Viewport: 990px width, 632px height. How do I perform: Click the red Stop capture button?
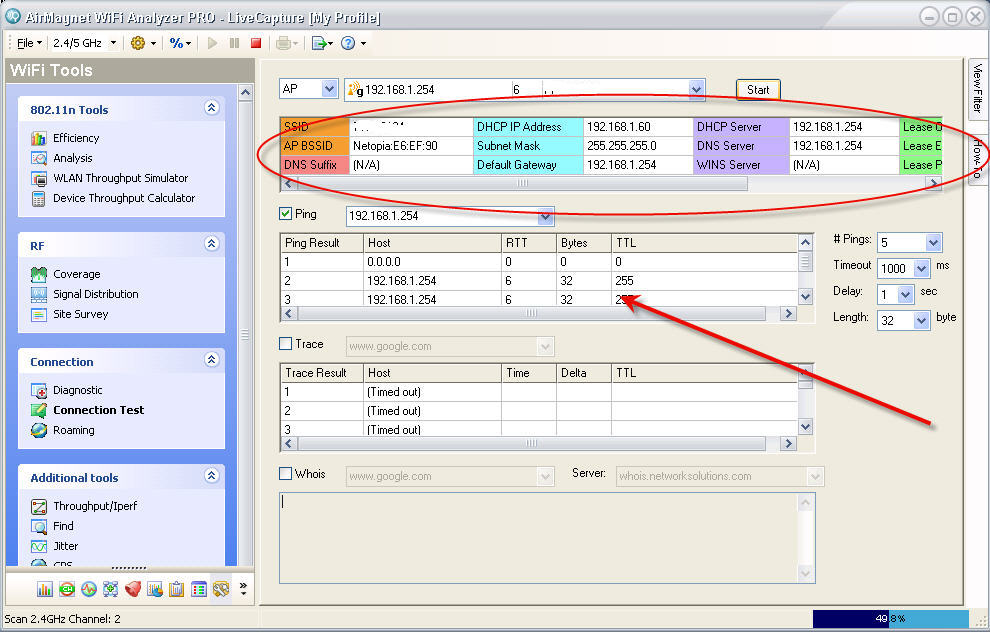coord(256,43)
